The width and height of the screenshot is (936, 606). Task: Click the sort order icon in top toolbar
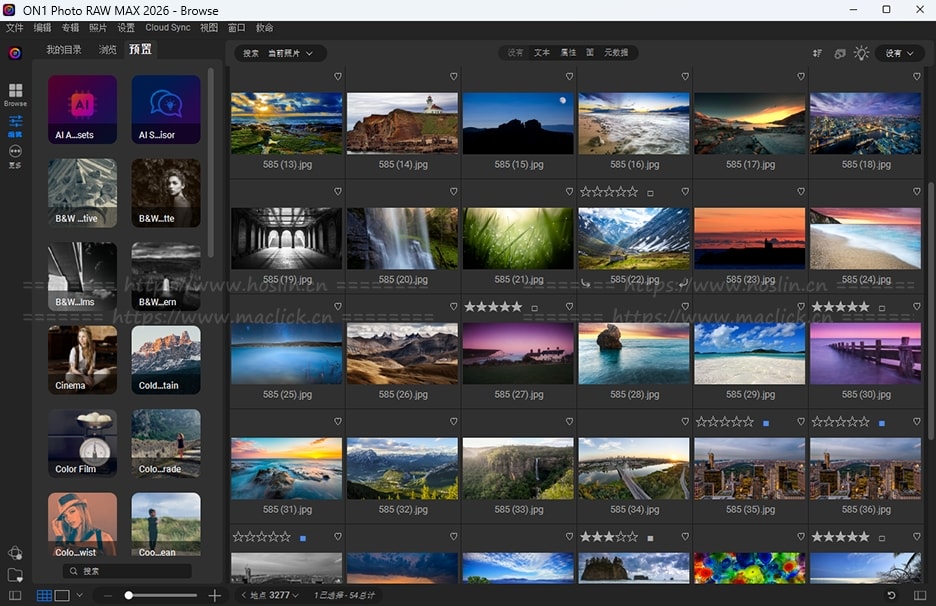click(818, 53)
